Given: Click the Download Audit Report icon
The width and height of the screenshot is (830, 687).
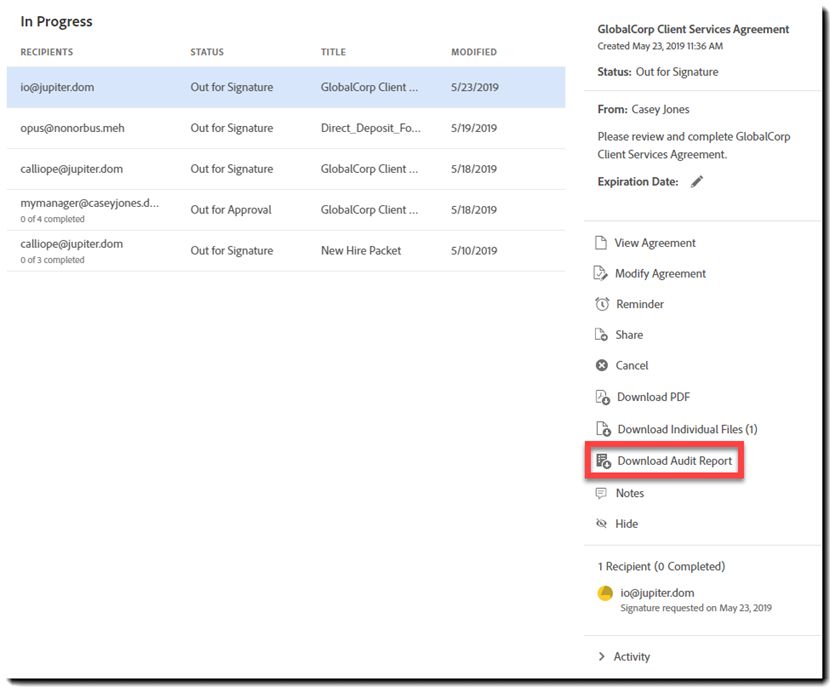Looking at the screenshot, I should 603,461.
